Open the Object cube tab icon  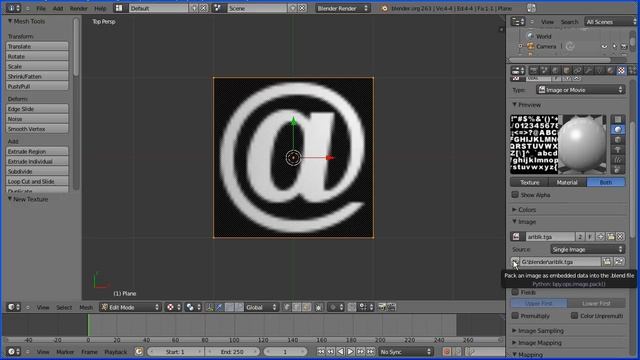click(x=566, y=71)
